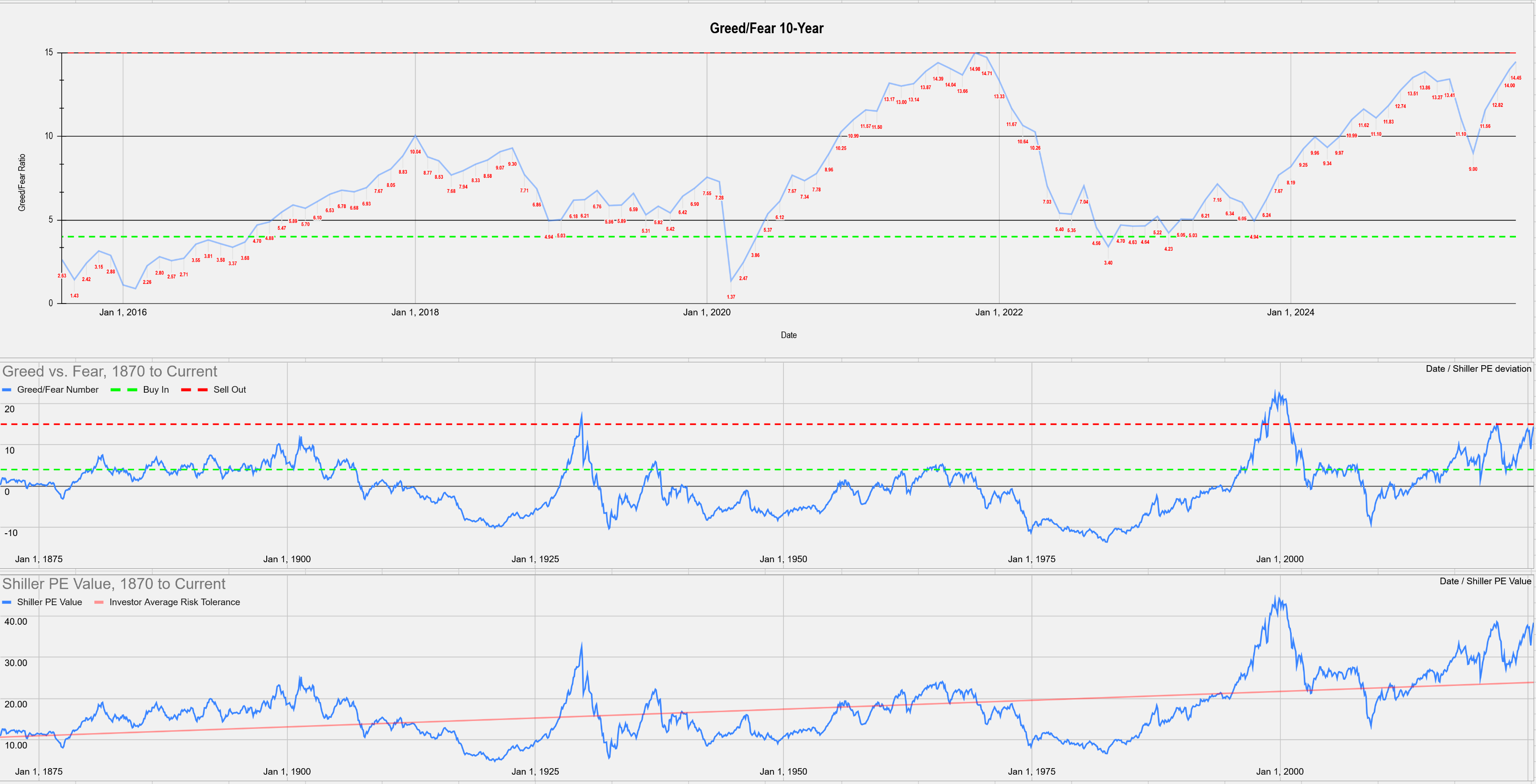Click "Jan 1, 1900" in the Greed vs. Fear chart

coord(287,558)
